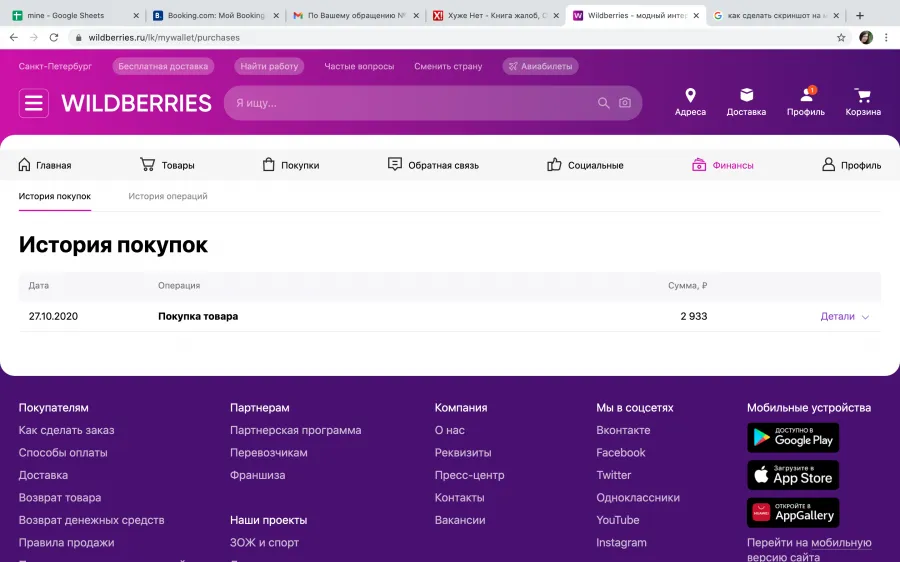Open YouTube social link
Image resolution: width=900 pixels, height=562 pixels.
coord(618,520)
